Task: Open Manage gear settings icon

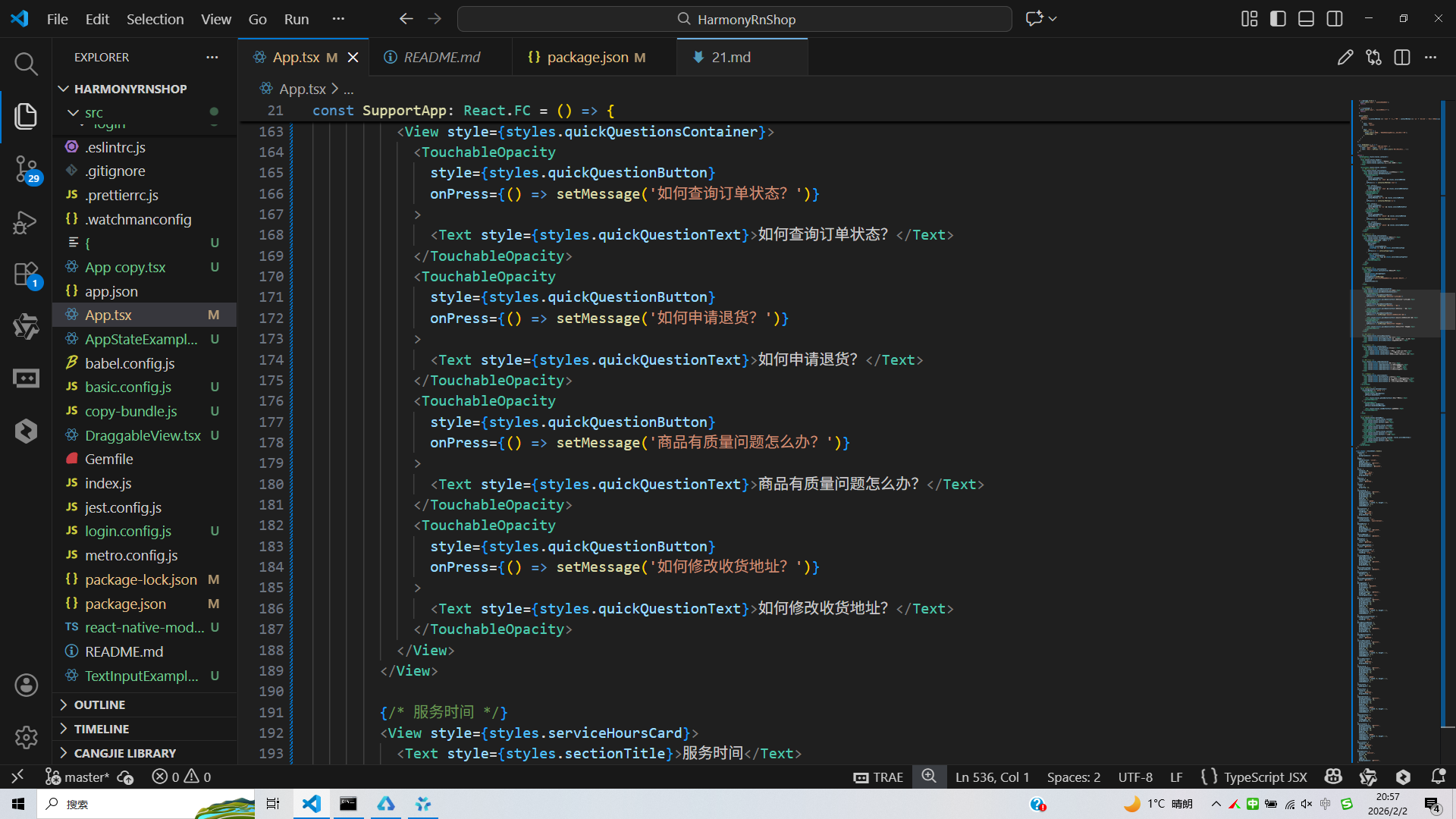Action: coord(26,737)
